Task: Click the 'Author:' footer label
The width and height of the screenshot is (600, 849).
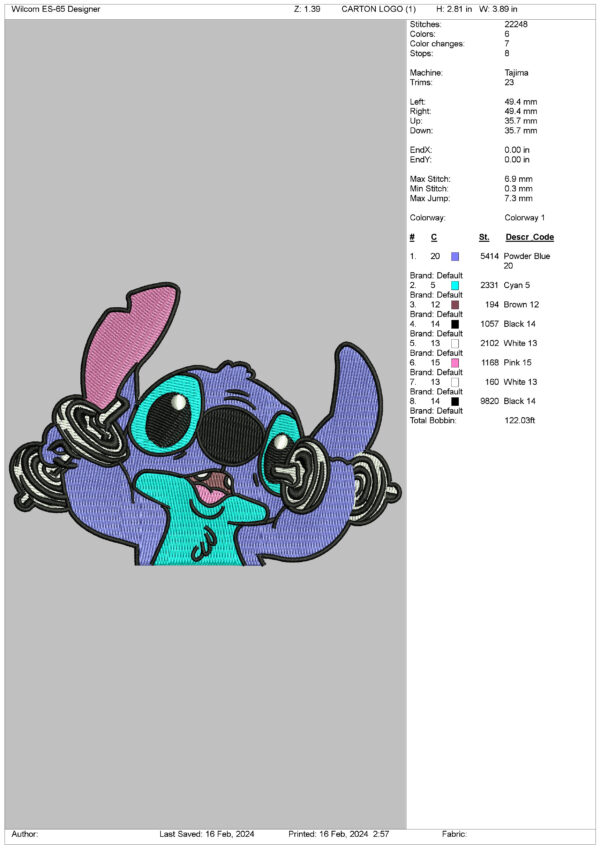Action: tap(25, 834)
